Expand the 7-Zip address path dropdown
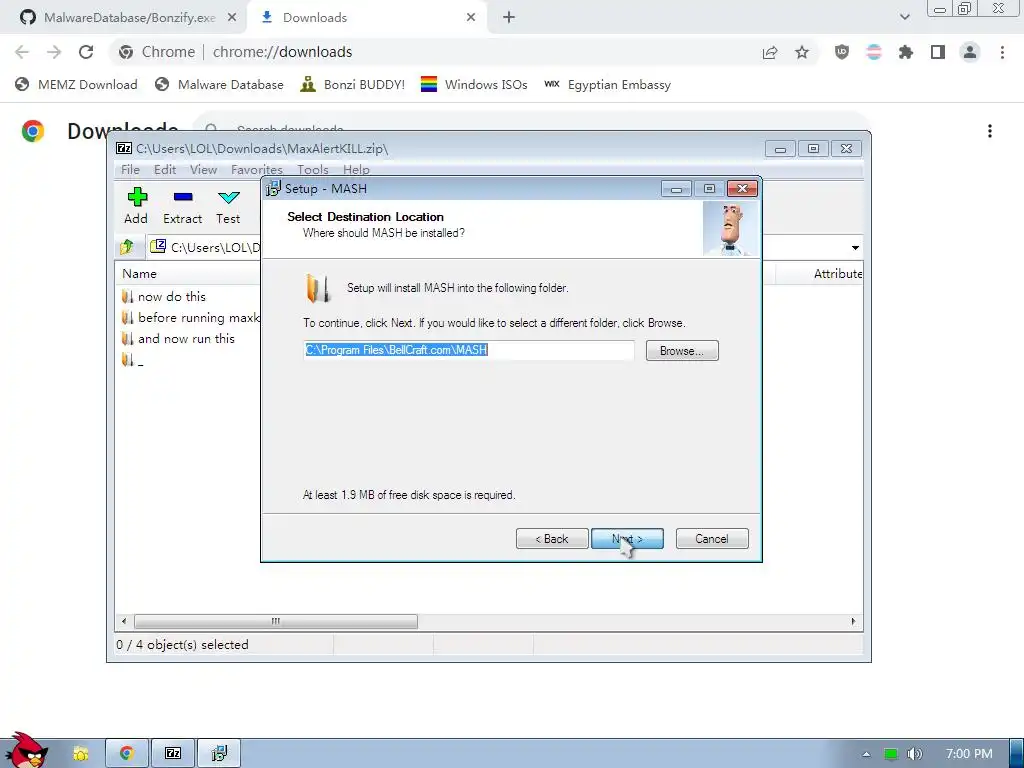 tap(855, 248)
